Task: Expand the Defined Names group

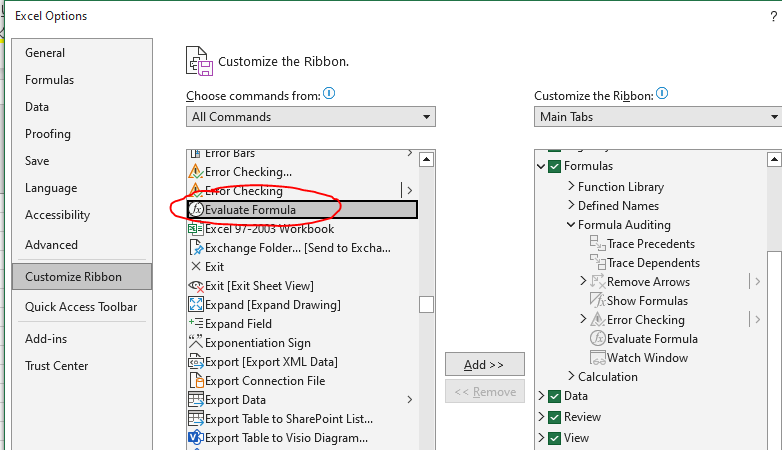Action: coord(571,205)
